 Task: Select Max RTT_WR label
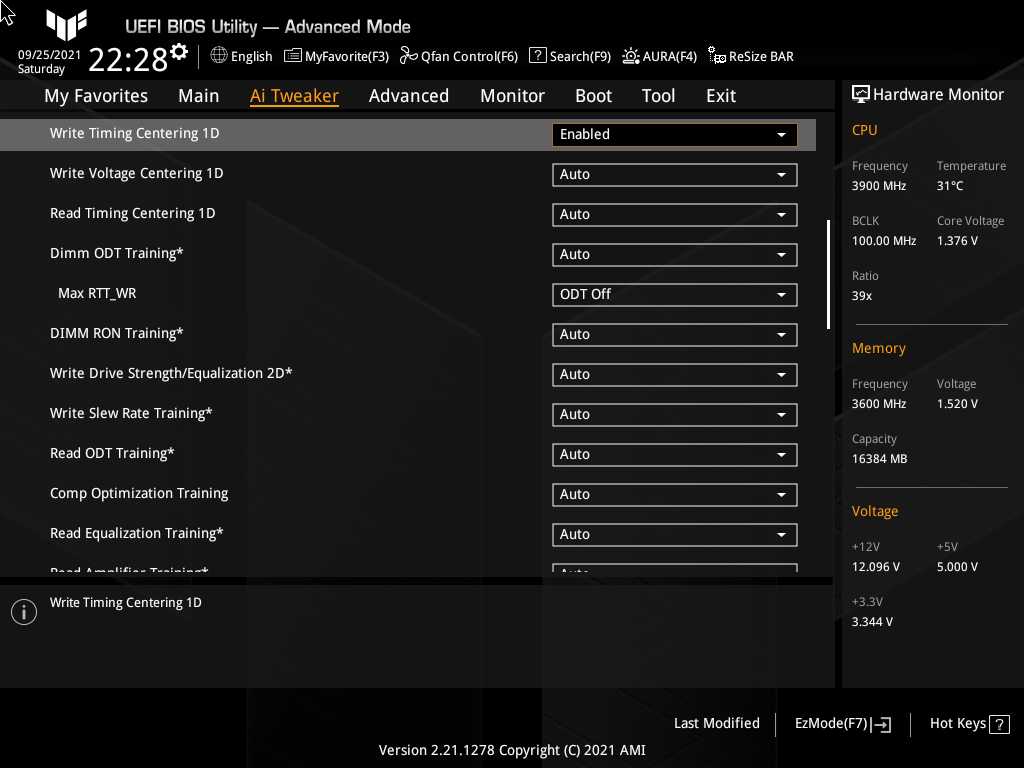97,293
